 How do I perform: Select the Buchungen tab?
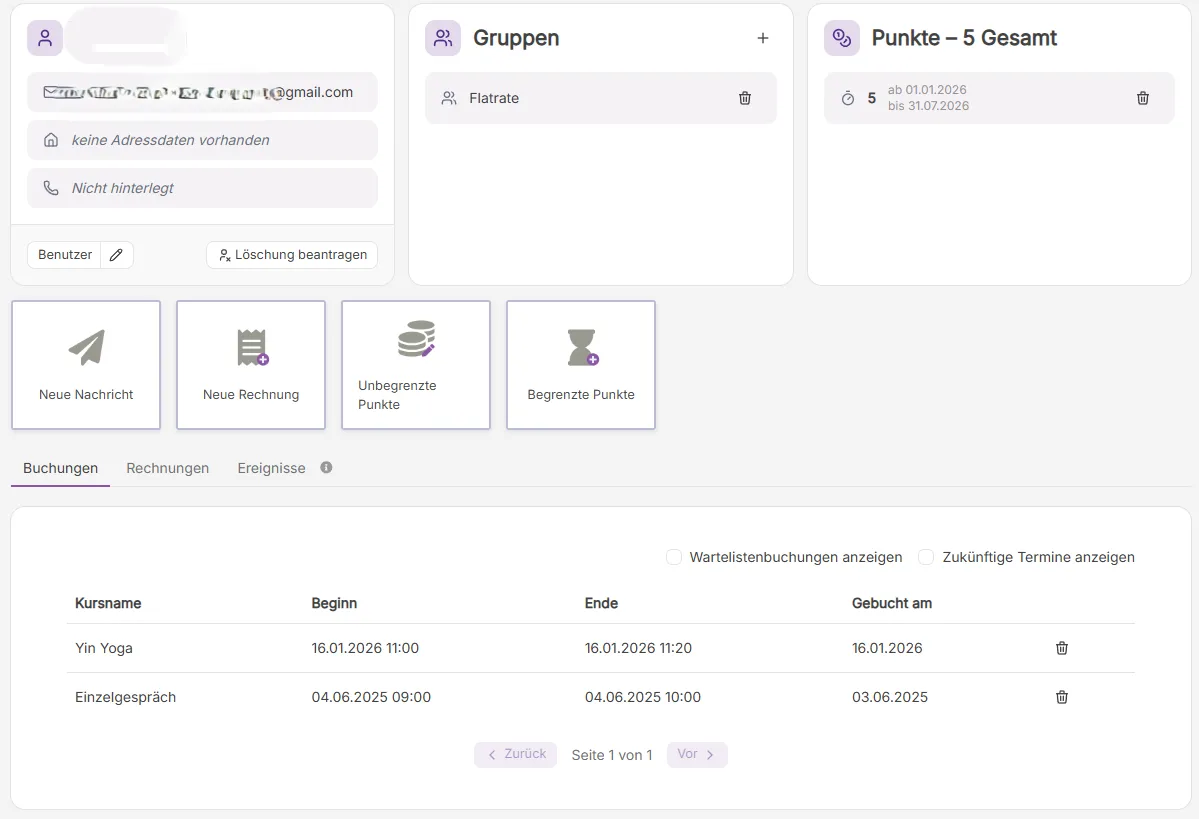[x=61, y=468]
